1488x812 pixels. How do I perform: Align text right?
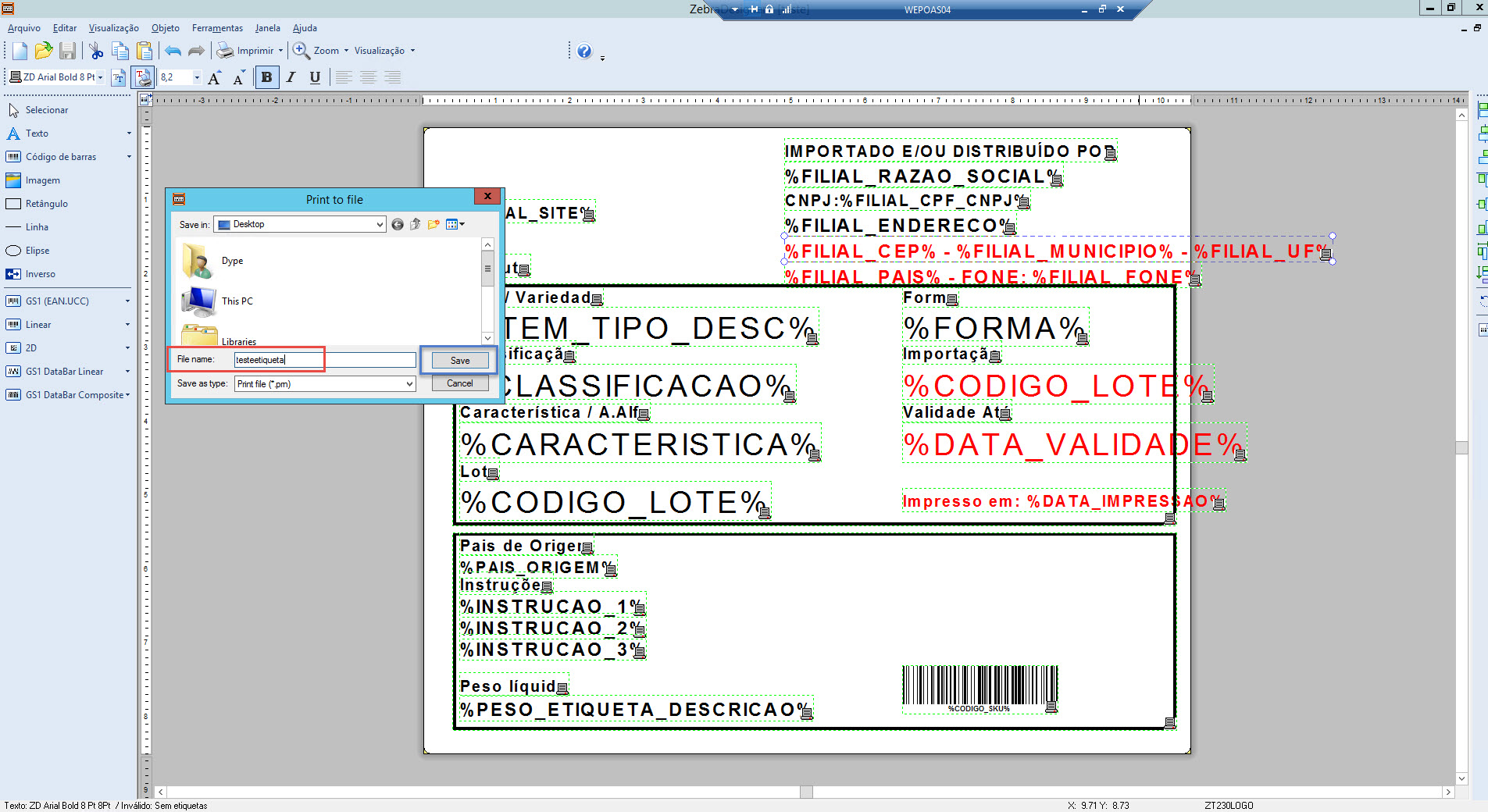click(x=392, y=77)
